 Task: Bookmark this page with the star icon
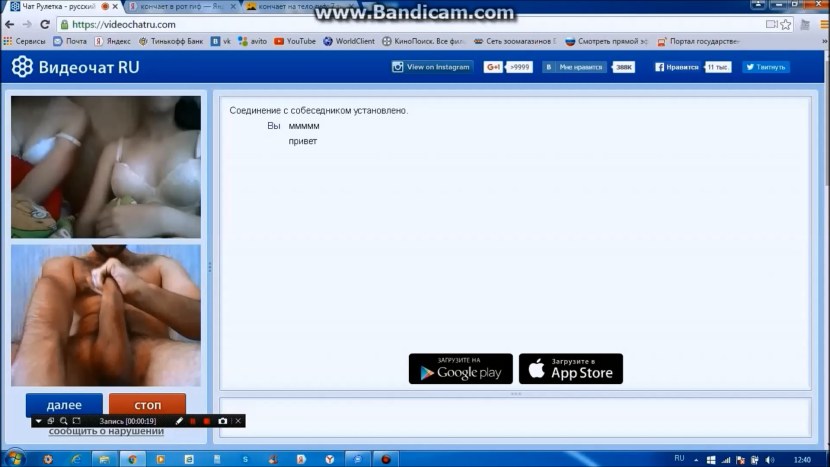click(x=790, y=24)
